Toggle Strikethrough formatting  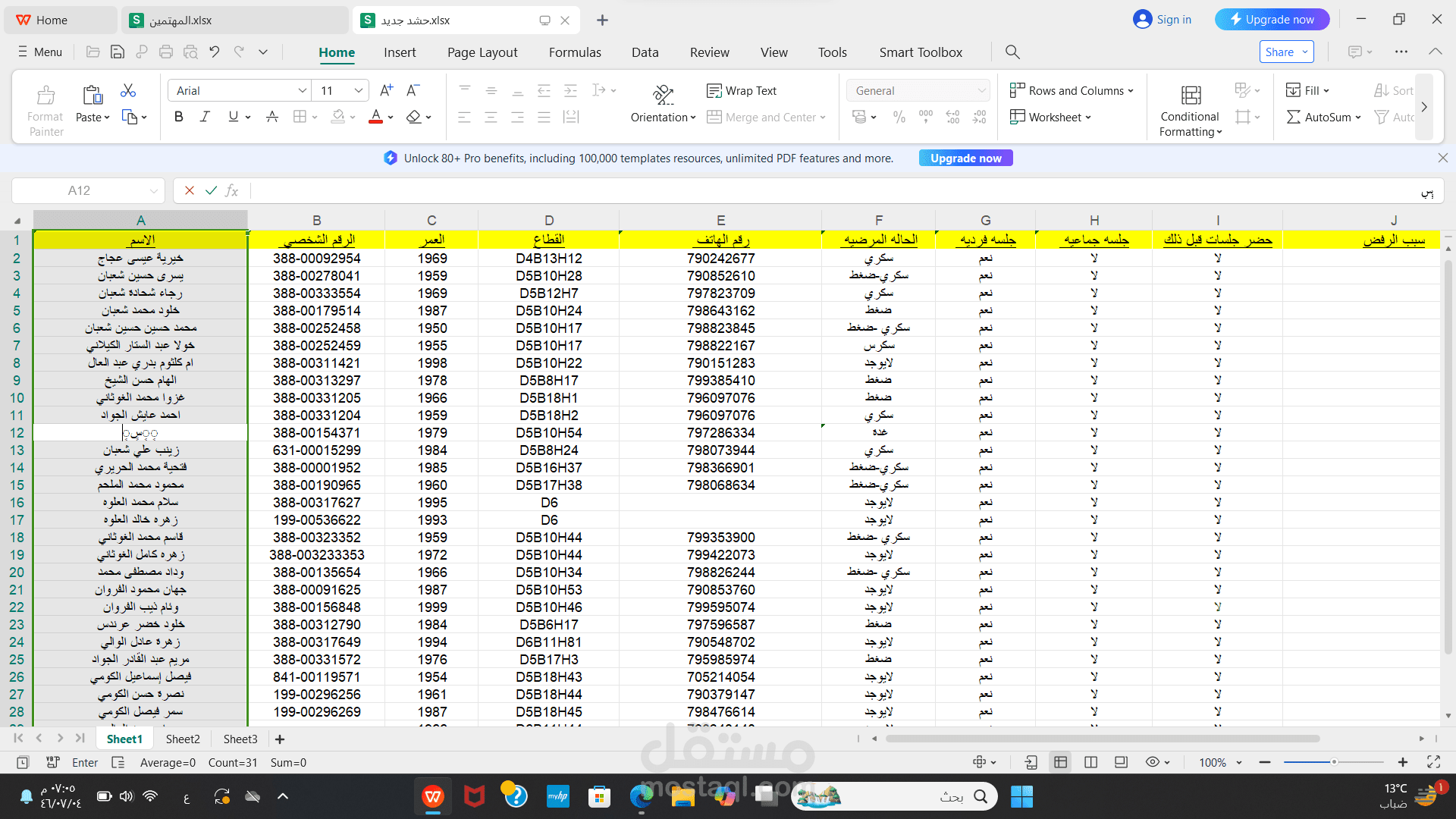272,117
